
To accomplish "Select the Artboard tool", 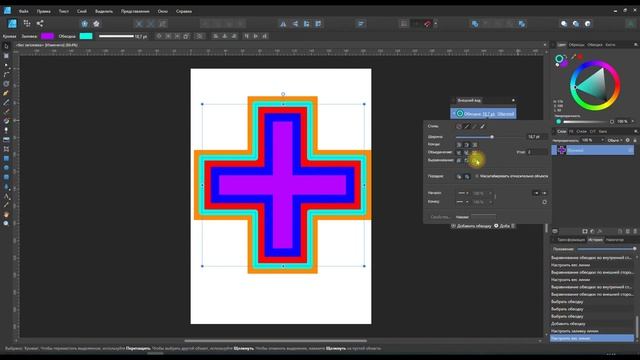I will click(x=6, y=56).
